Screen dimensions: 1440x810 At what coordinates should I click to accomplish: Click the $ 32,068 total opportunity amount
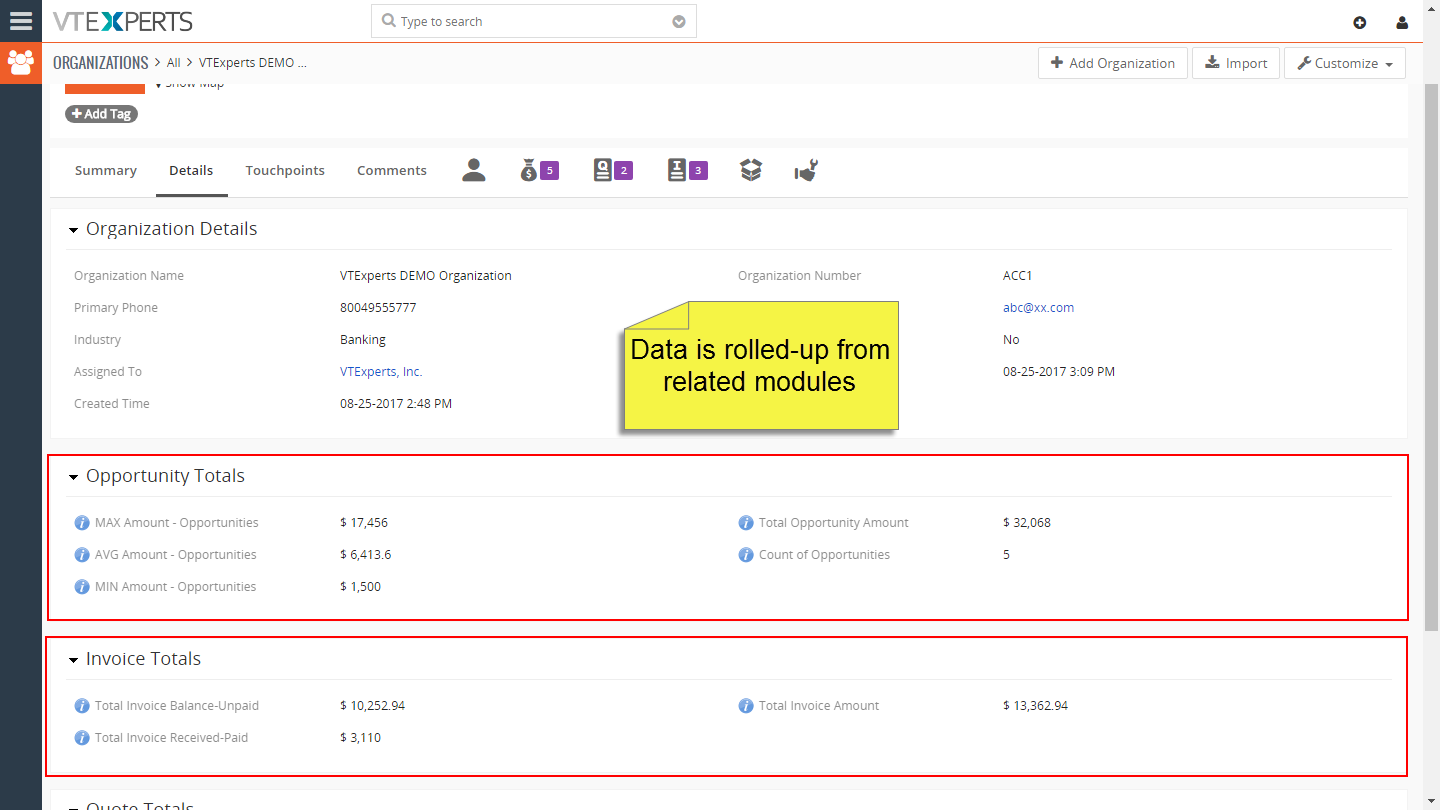(x=1027, y=523)
